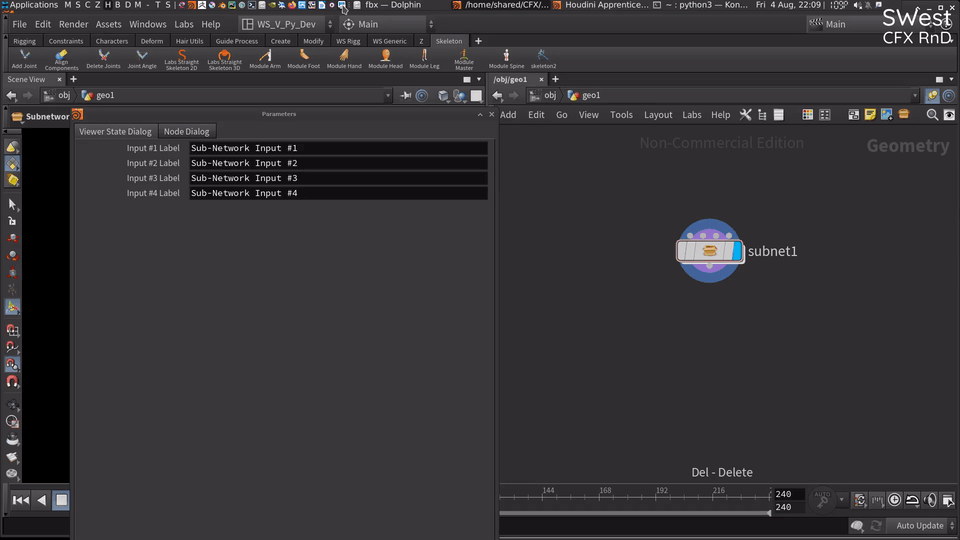Toggle the audio speaker button on timeline
Image resolution: width=960 pixels, height=540 pixels.
tap(929, 500)
